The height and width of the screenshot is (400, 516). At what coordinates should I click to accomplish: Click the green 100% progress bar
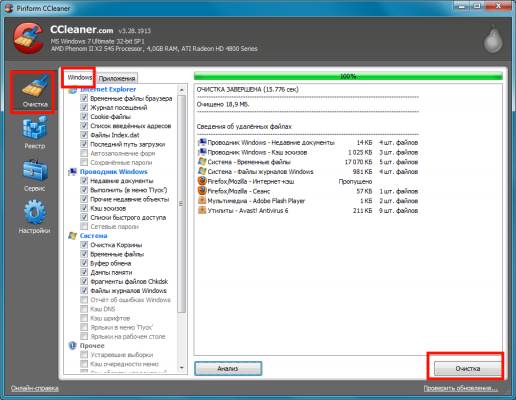click(348, 76)
